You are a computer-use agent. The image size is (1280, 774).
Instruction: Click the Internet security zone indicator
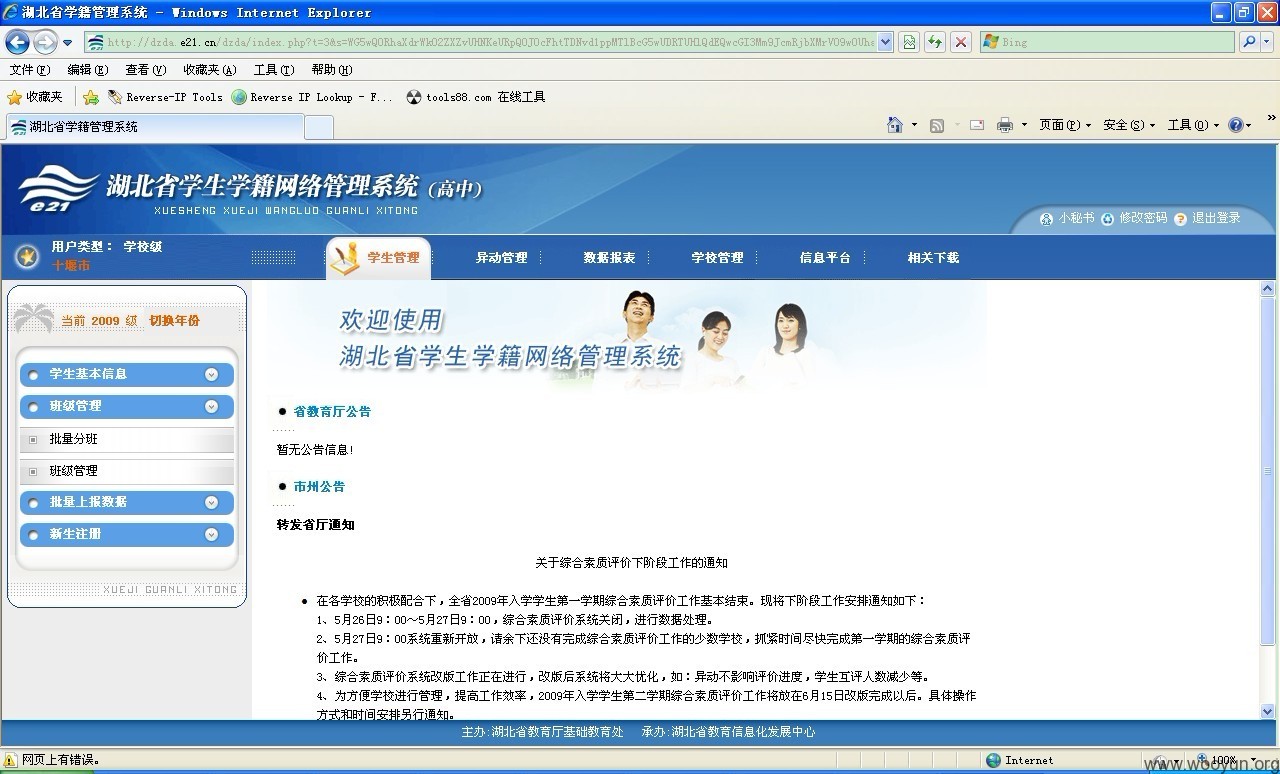pos(1019,760)
